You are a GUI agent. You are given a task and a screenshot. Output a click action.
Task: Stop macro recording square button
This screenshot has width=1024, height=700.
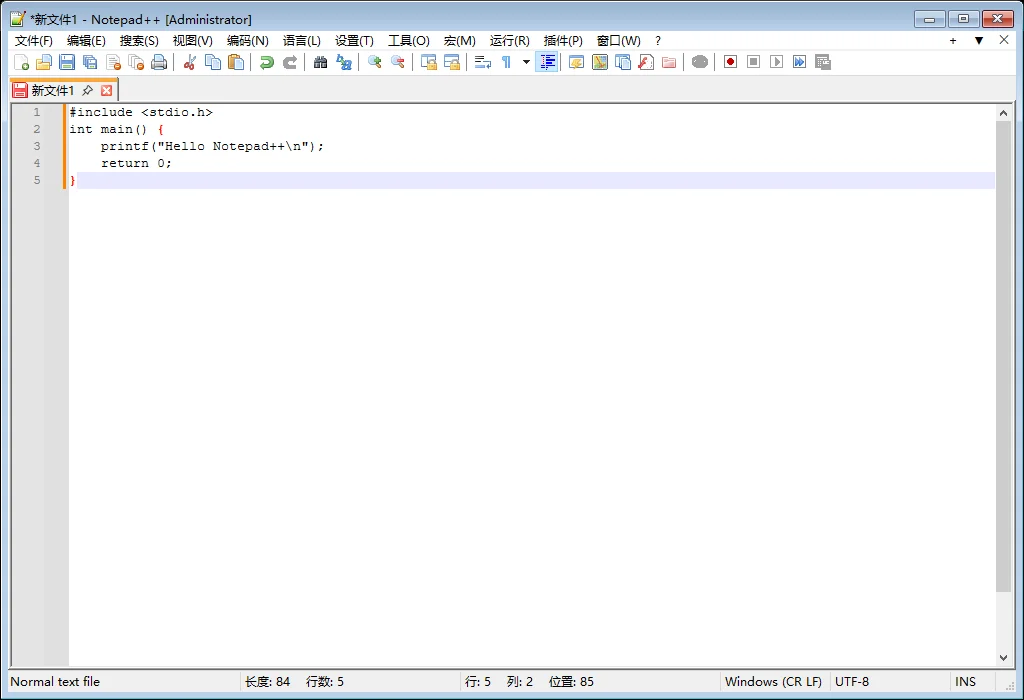click(753, 62)
